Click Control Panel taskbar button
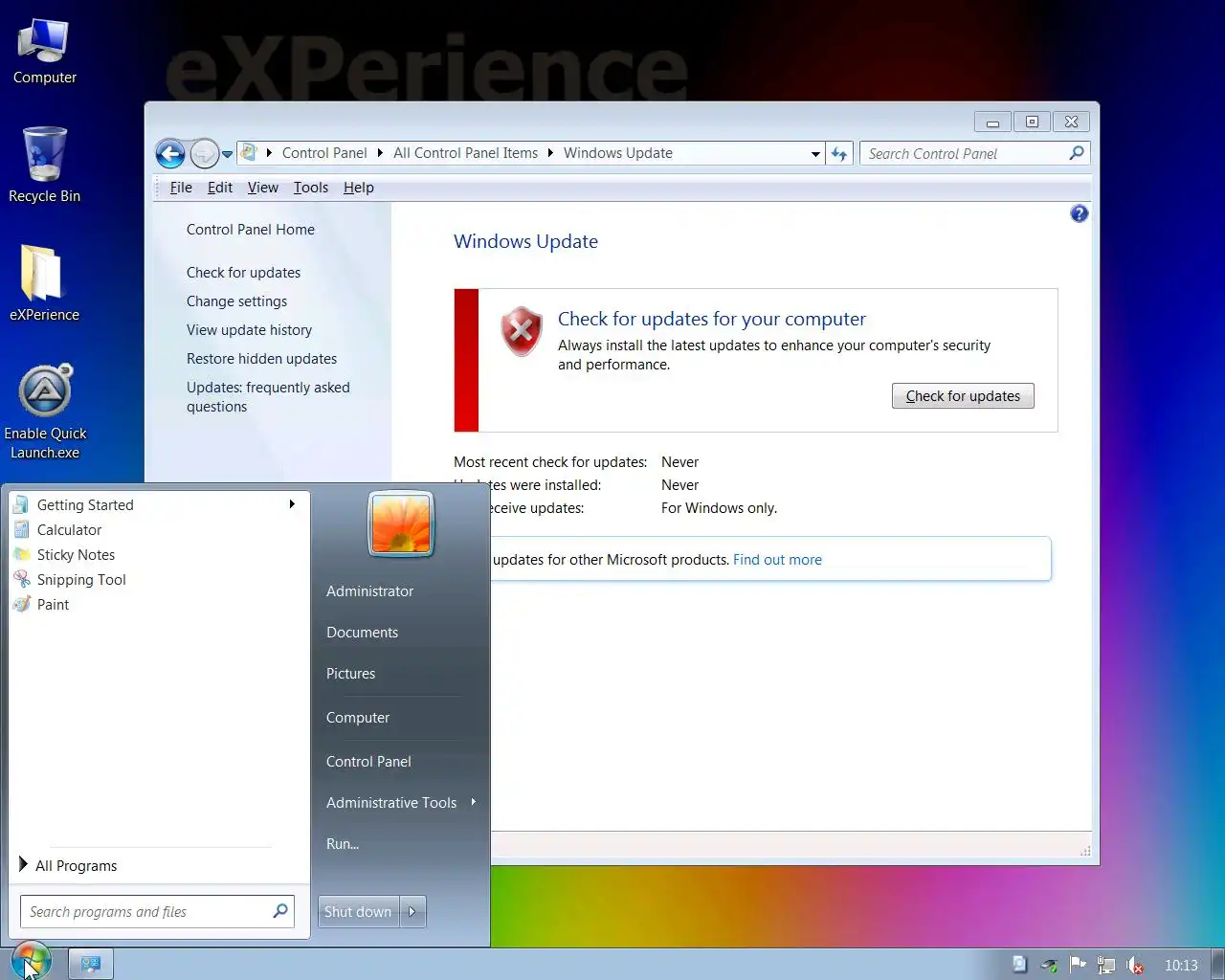The image size is (1225, 980). pyautogui.click(x=91, y=964)
